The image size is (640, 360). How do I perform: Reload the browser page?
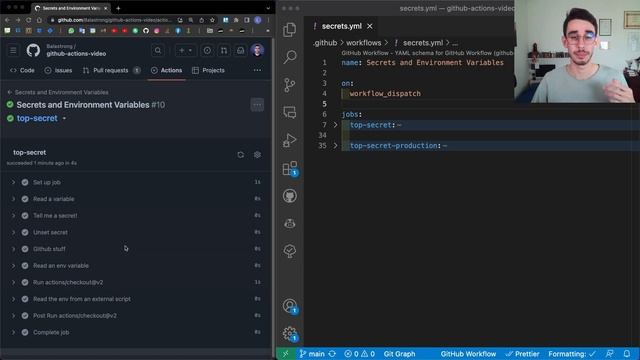(x=29, y=20)
